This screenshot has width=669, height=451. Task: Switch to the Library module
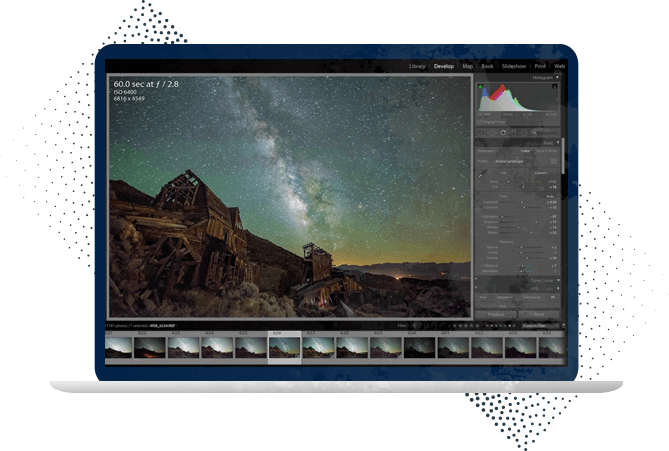tap(417, 66)
